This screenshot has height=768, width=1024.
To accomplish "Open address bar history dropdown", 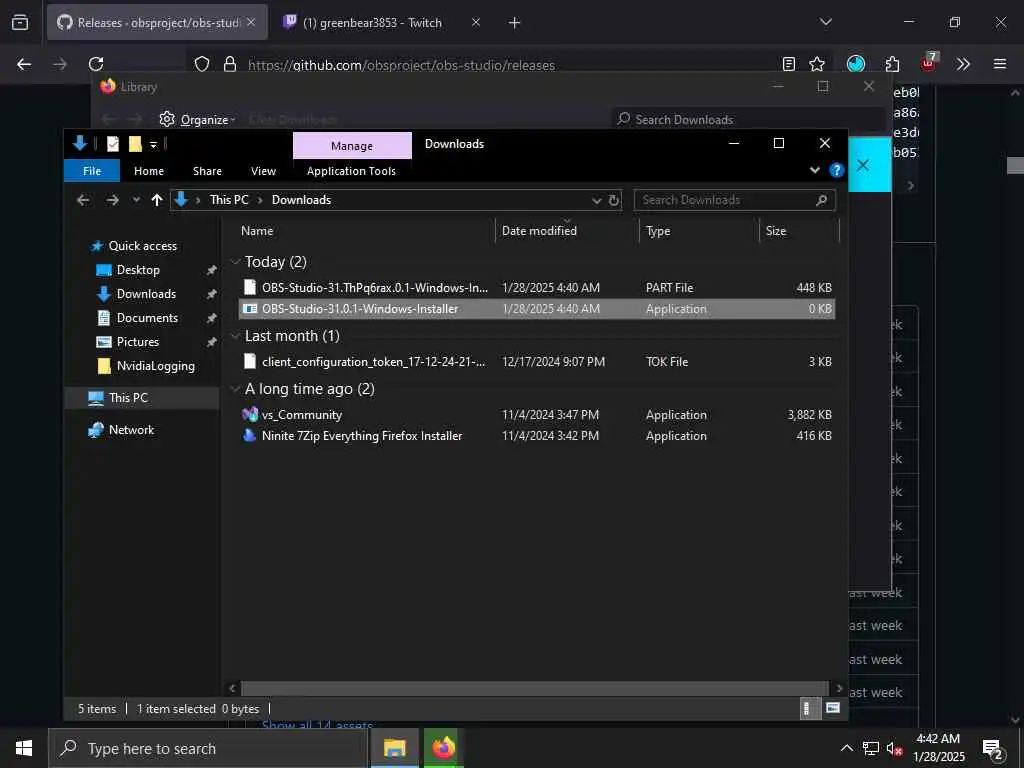I will pos(596,200).
